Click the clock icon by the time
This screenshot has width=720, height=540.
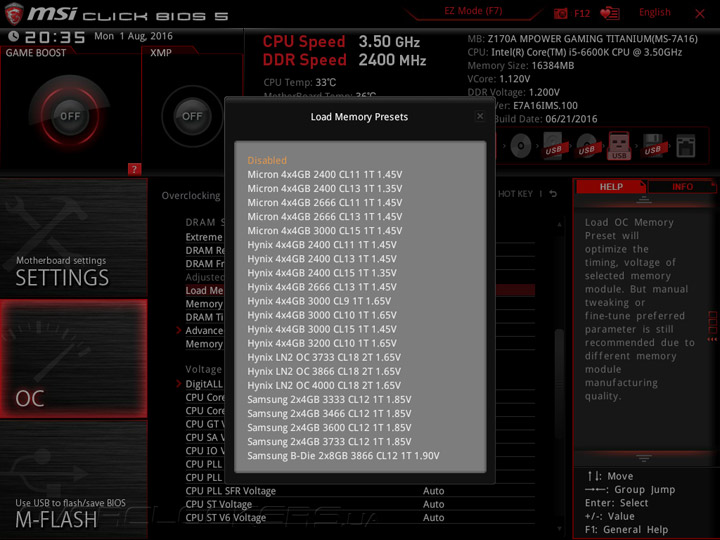[x=13, y=36]
